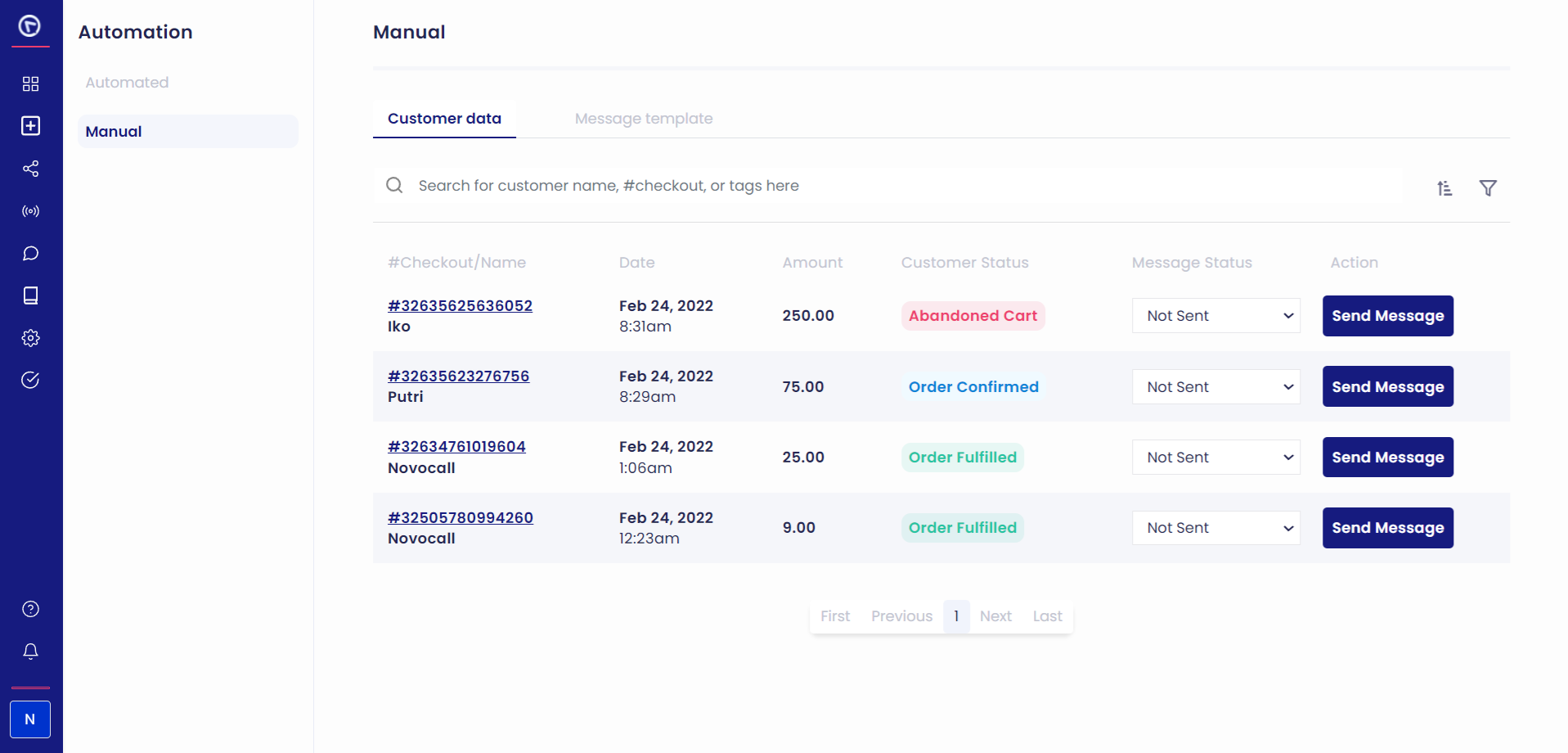Expand Not Sent dropdown for checkout #32505780994260
Image resolution: width=1568 pixels, height=753 pixels.
click(x=1216, y=528)
